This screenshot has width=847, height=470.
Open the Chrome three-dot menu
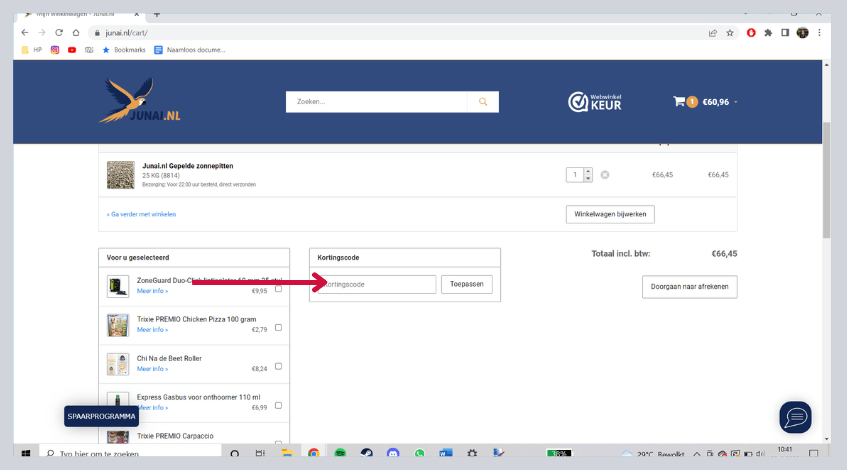(x=820, y=32)
